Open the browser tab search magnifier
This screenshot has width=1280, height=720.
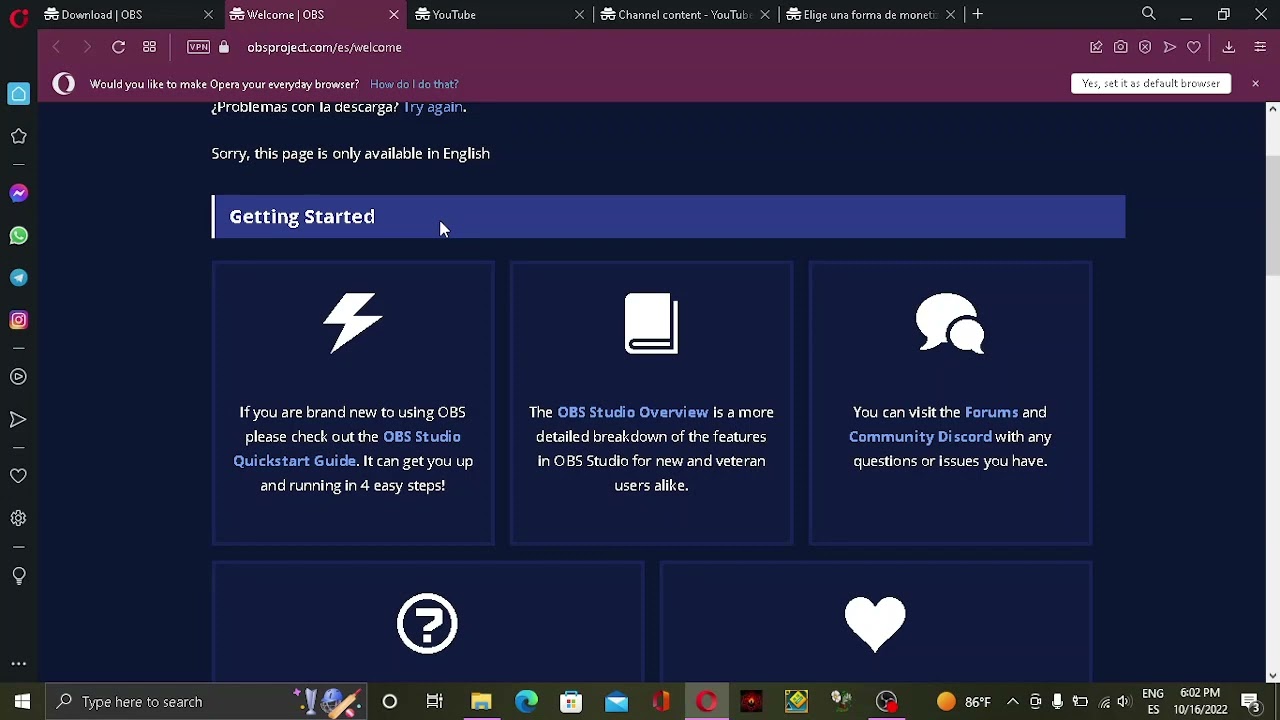pos(1149,14)
